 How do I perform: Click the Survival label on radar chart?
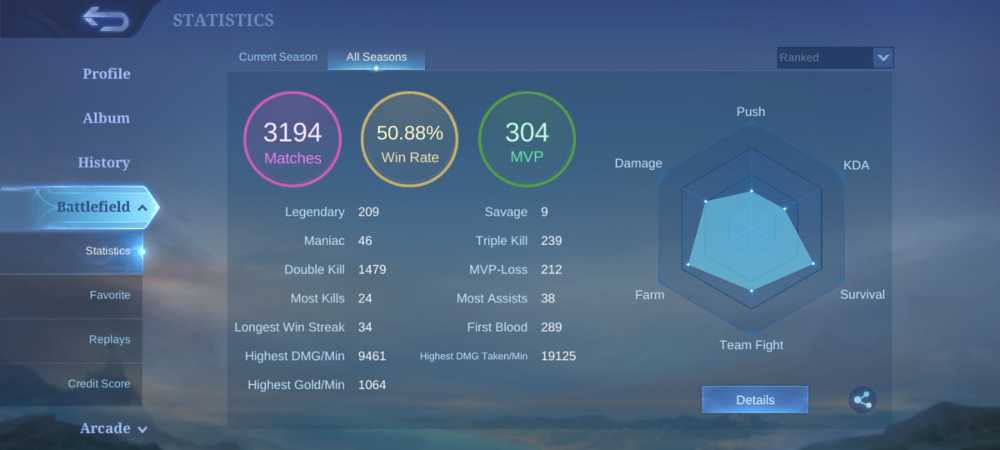tap(862, 294)
